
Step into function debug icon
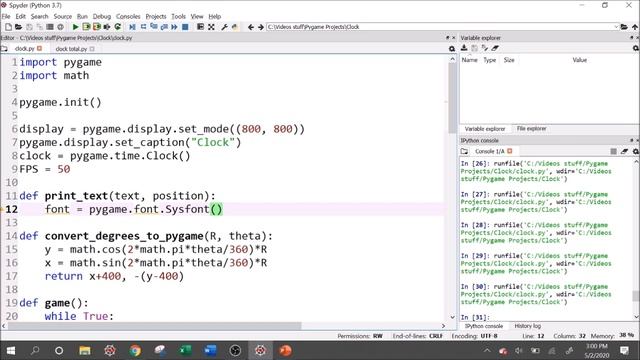coord(154,27)
